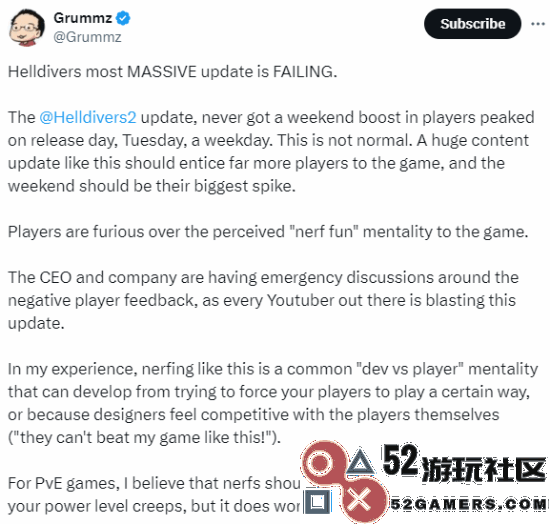
Task: Click the paragraph about CEO emergency discussions
Action: [x=263, y=300]
